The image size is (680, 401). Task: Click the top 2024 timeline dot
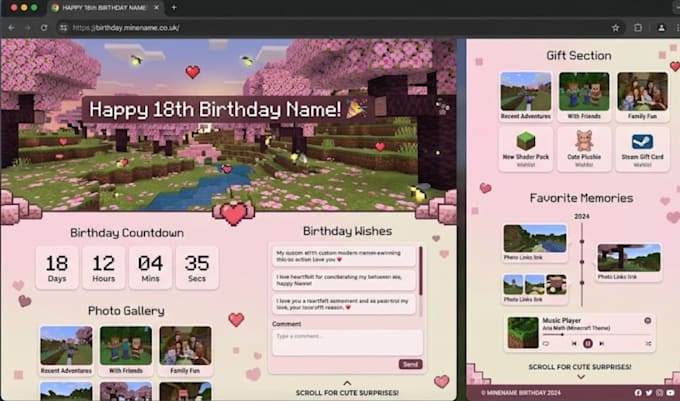coord(582,241)
